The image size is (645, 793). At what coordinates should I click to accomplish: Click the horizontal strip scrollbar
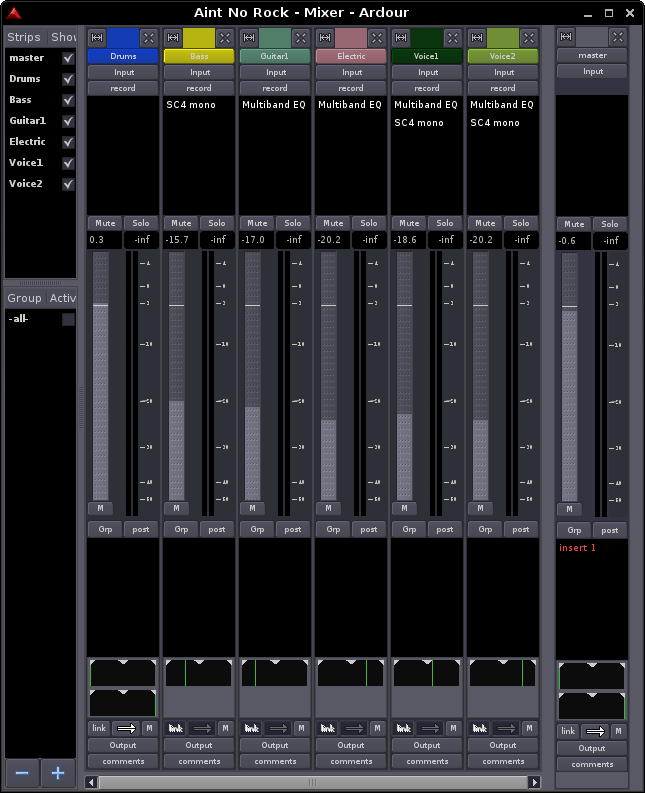pyautogui.click(x=313, y=782)
